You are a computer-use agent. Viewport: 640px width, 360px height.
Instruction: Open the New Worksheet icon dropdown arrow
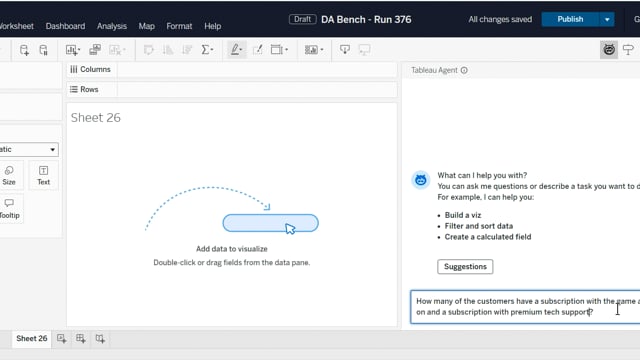click(x=79, y=50)
